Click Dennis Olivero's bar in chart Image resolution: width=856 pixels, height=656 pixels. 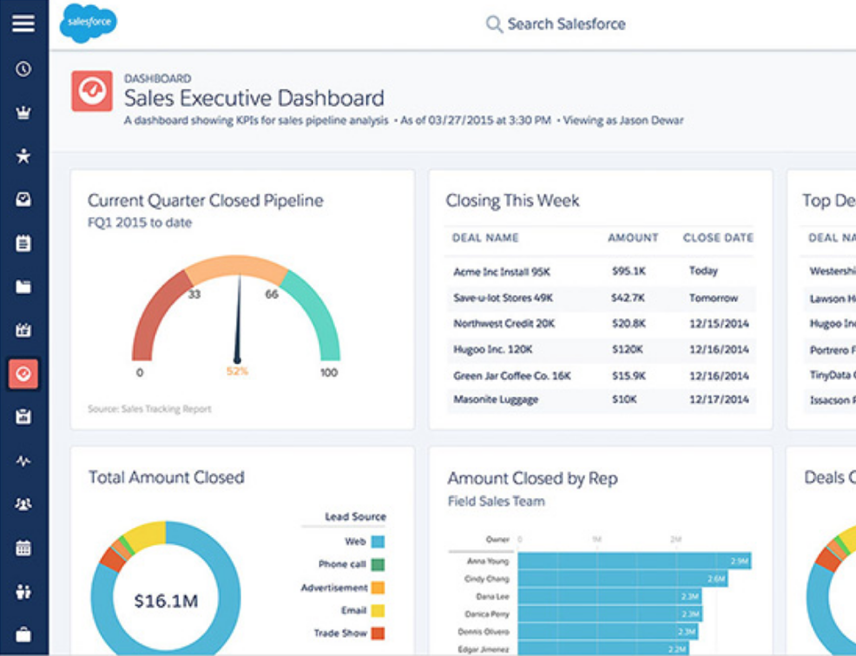coord(608,632)
